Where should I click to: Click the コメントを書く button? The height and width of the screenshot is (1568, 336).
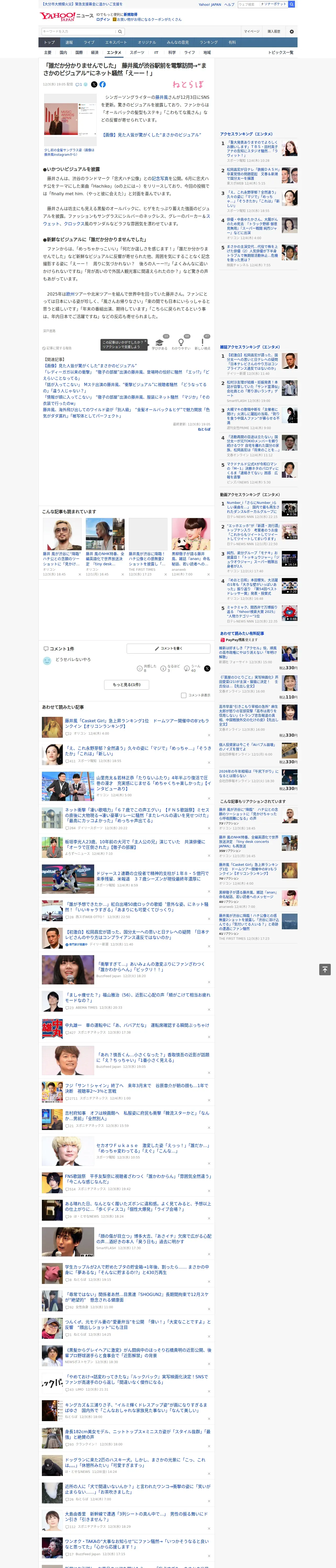[169, 648]
